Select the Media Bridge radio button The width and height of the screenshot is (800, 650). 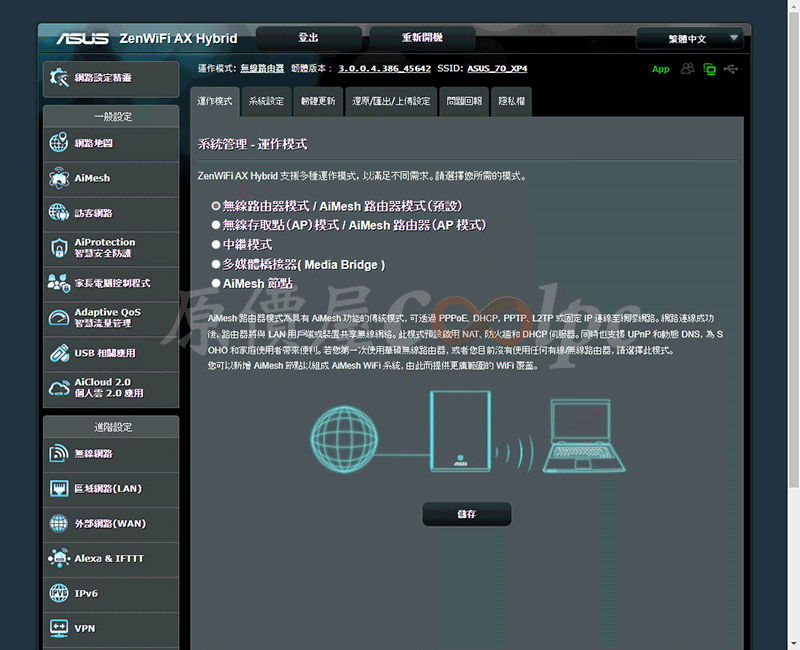pyautogui.click(x=216, y=264)
